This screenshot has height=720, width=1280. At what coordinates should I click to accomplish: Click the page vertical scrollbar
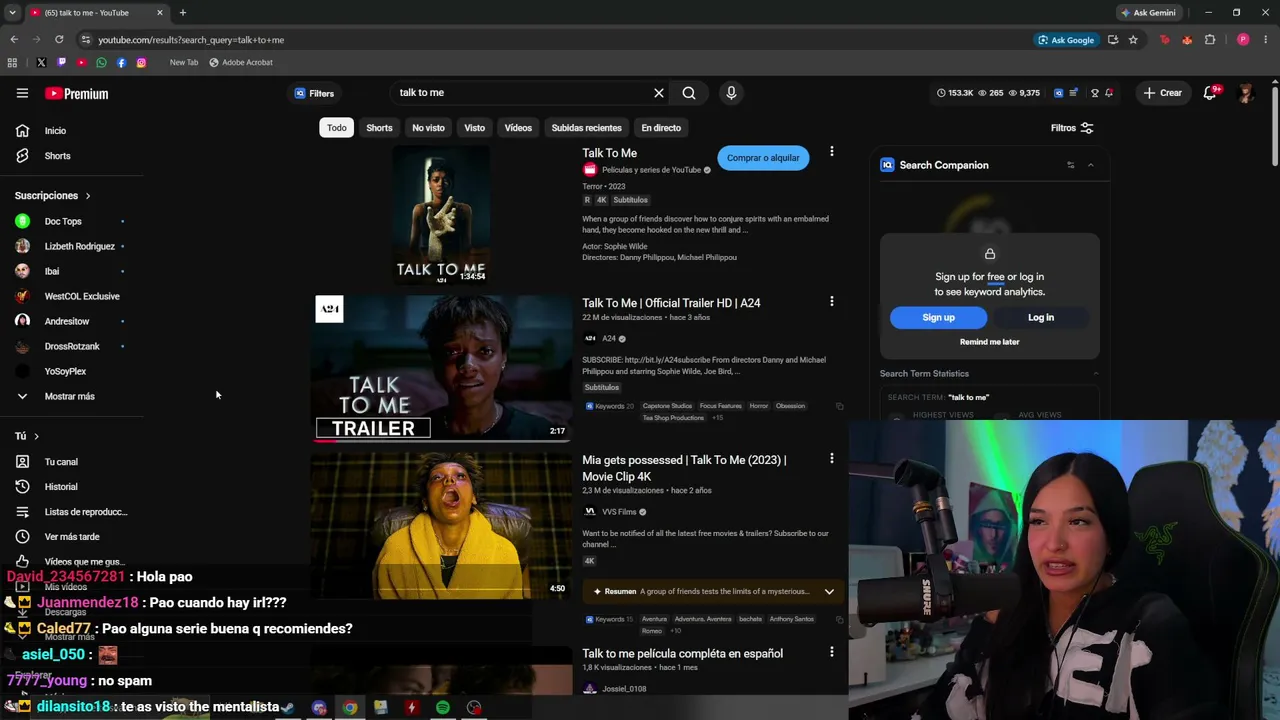[1275, 124]
